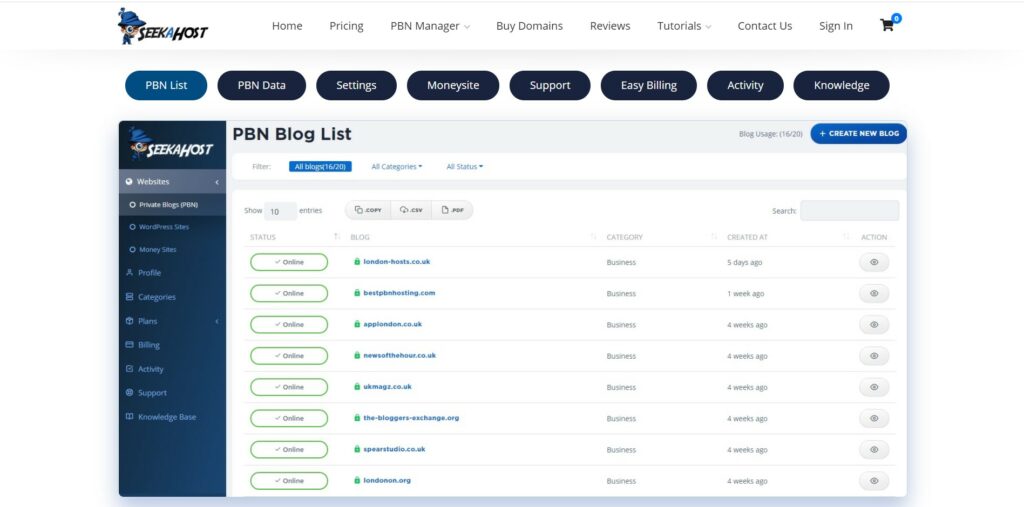The width and height of the screenshot is (1024, 507).
Task: Switch to PBN Data tab
Action: [261, 86]
